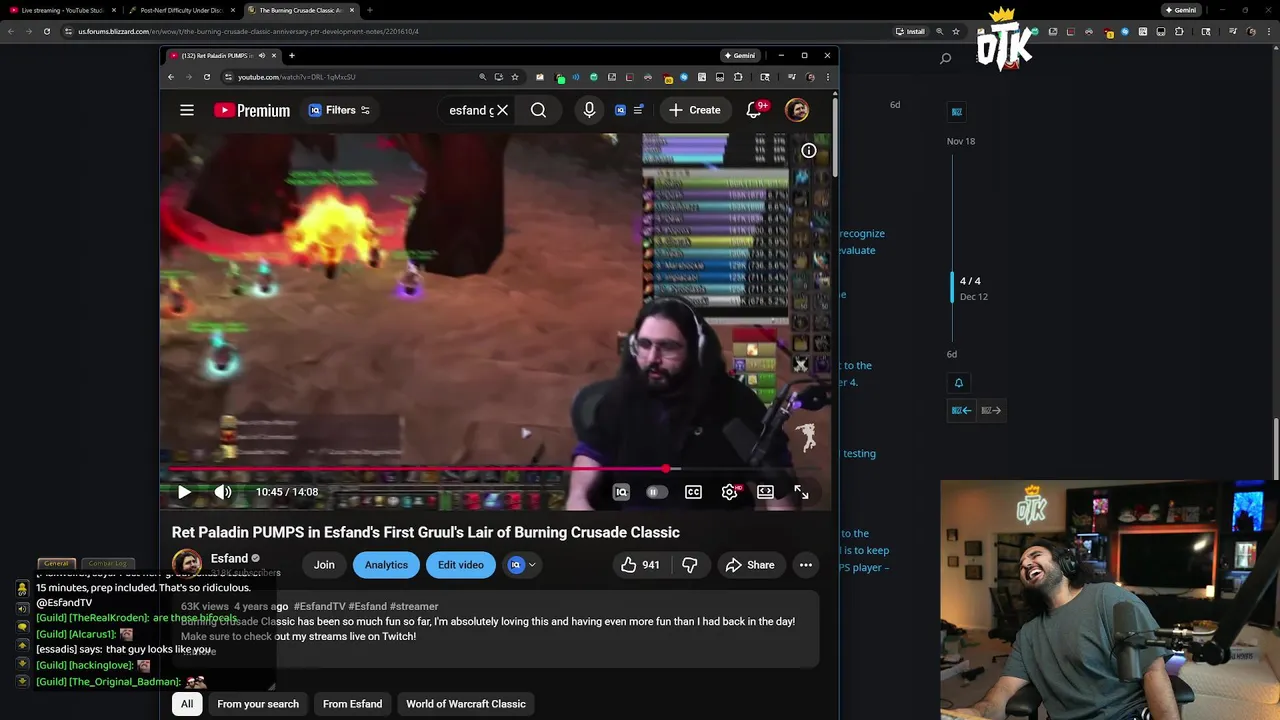The image size is (1280, 720).
Task: Click the Join channel button
Action: pos(324,565)
